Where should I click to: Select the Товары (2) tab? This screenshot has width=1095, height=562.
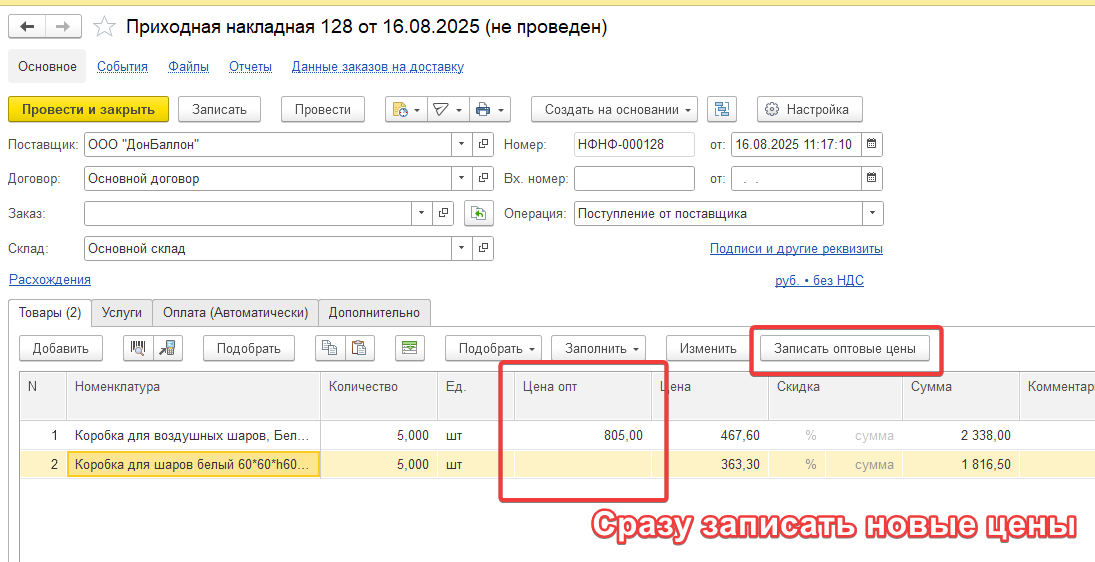tap(50, 313)
